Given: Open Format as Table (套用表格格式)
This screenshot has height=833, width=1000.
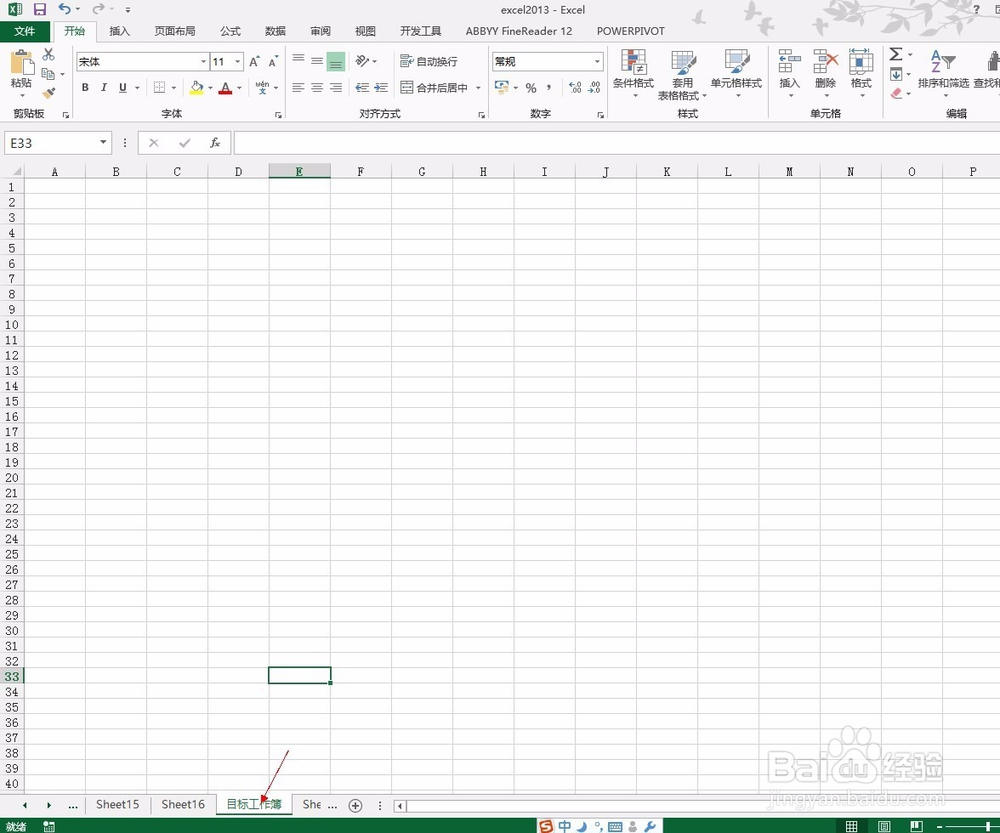Looking at the screenshot, I should coord(682,75).
